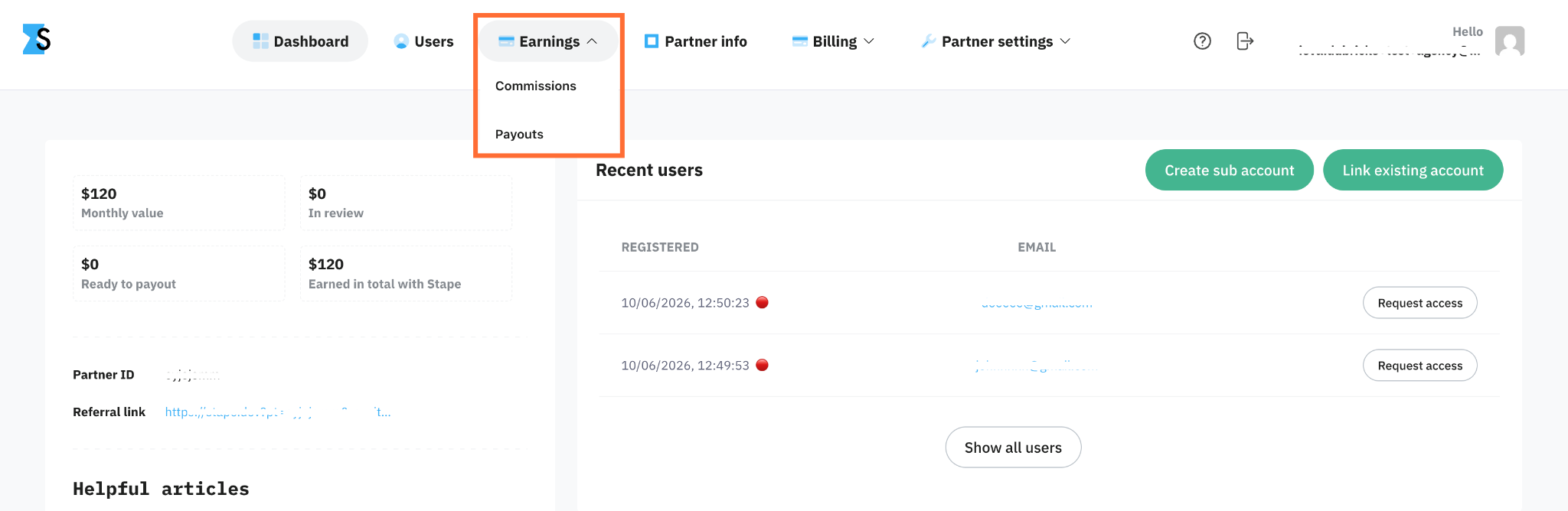The width and height of the screenshot is (1568, 511).
Task: Open email link in 12:50:23 row
Action: [x=1037, y=304]
